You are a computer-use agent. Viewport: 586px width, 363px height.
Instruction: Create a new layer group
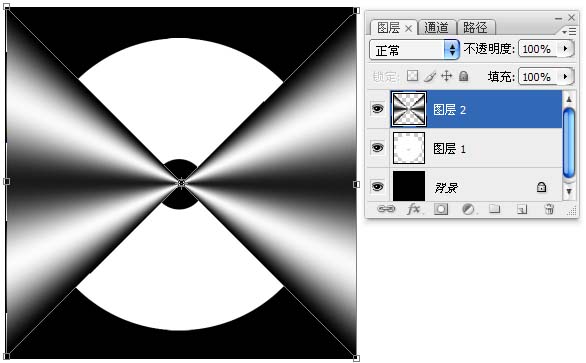pyautogui.click(x=495, y=209)
